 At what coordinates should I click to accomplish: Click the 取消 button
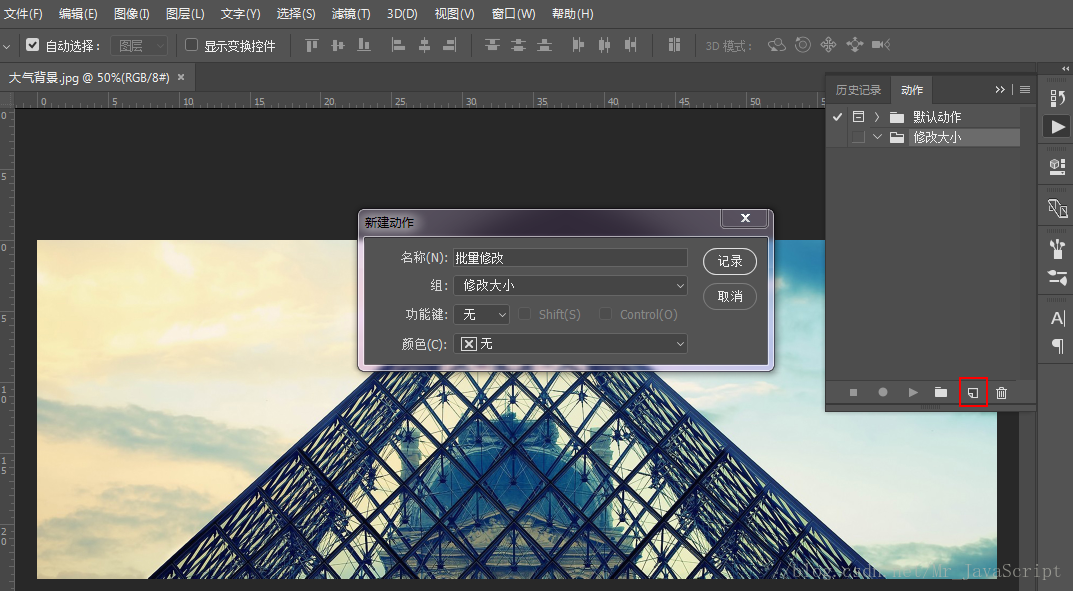tap(729, 296)
